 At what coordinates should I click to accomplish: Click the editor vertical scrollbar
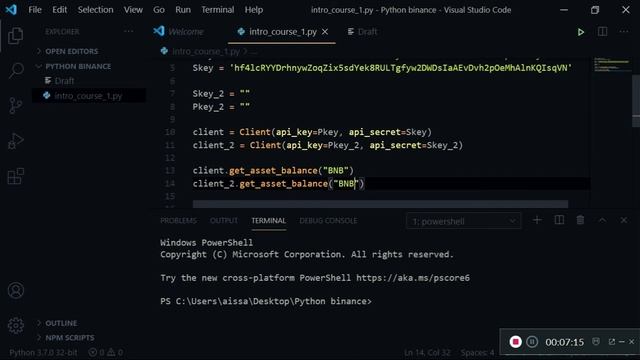636,100
